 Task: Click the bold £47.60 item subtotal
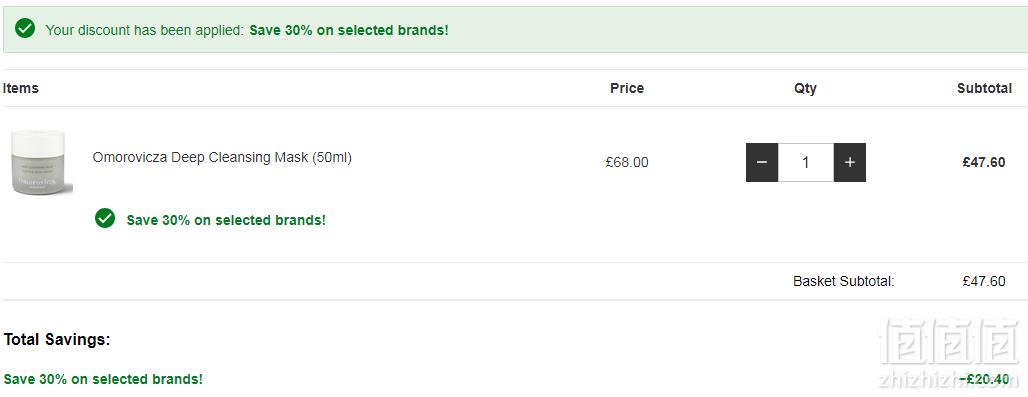pyautogui.click(x=983, y=162)
